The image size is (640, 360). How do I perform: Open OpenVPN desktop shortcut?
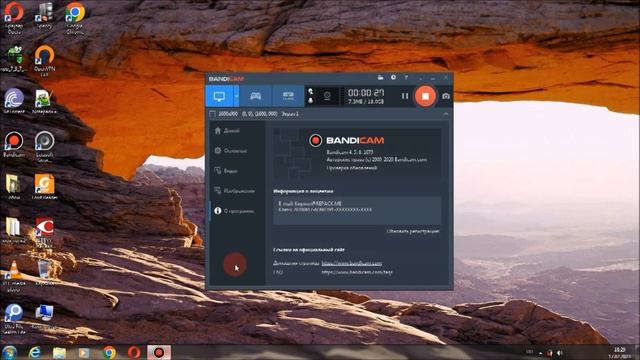[x=44, y=60]
